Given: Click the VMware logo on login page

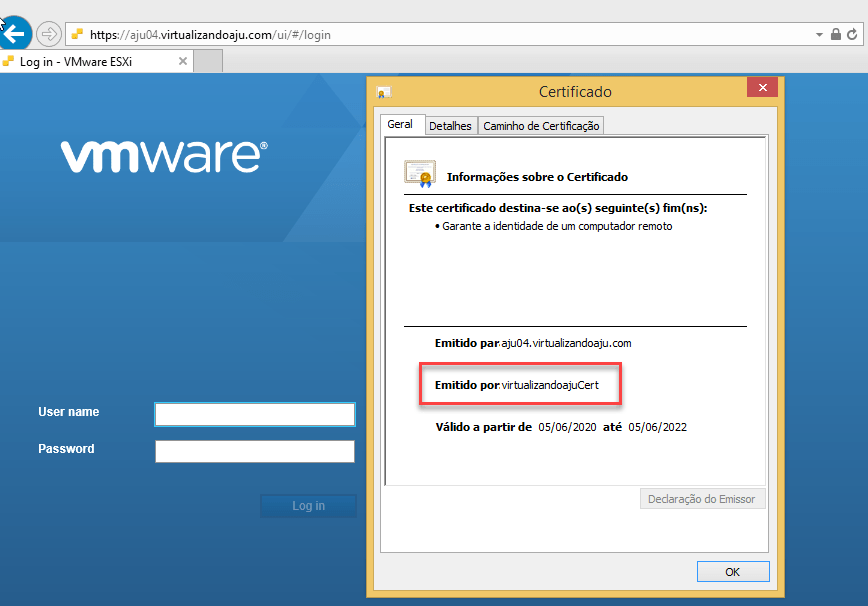Looking at the screenshot, I should click(164, 157).
